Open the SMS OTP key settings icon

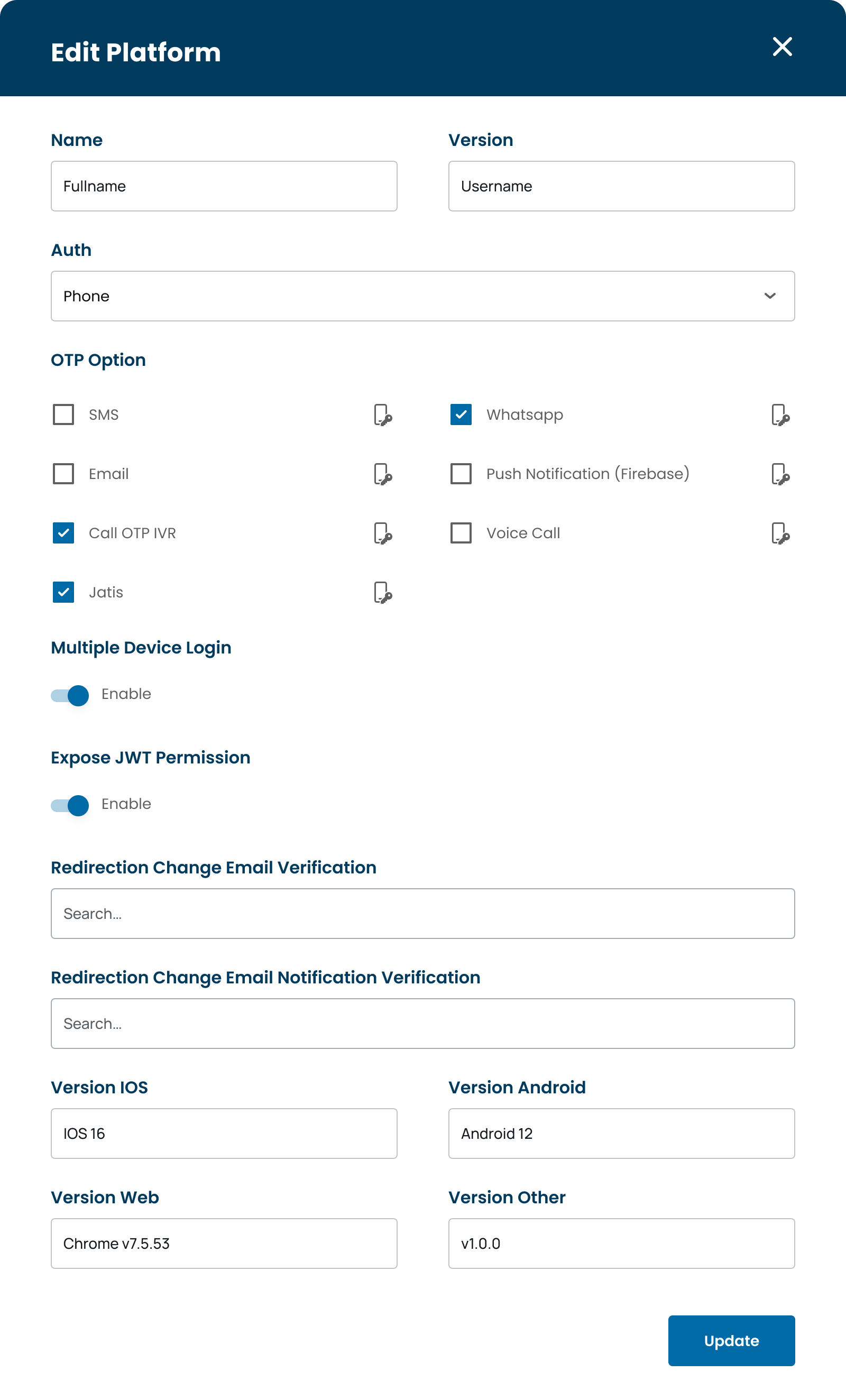[x=383, y=415]
